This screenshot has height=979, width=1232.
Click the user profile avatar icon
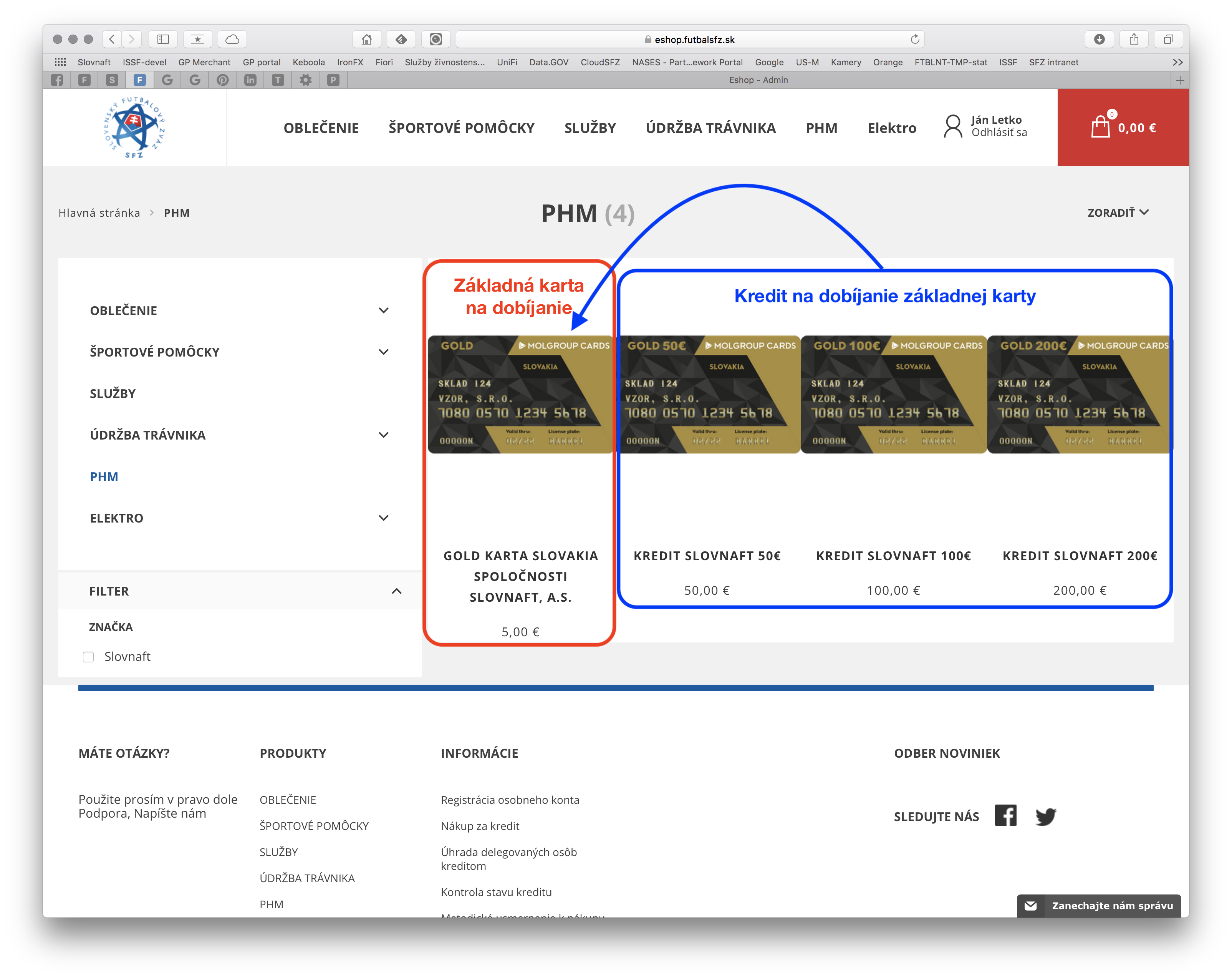[x=952, y=126]
